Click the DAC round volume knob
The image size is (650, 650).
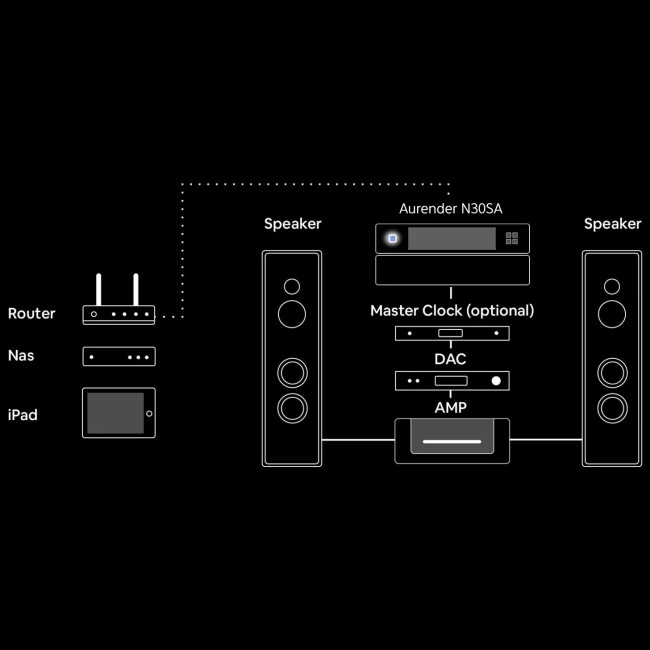click(496, 381)
